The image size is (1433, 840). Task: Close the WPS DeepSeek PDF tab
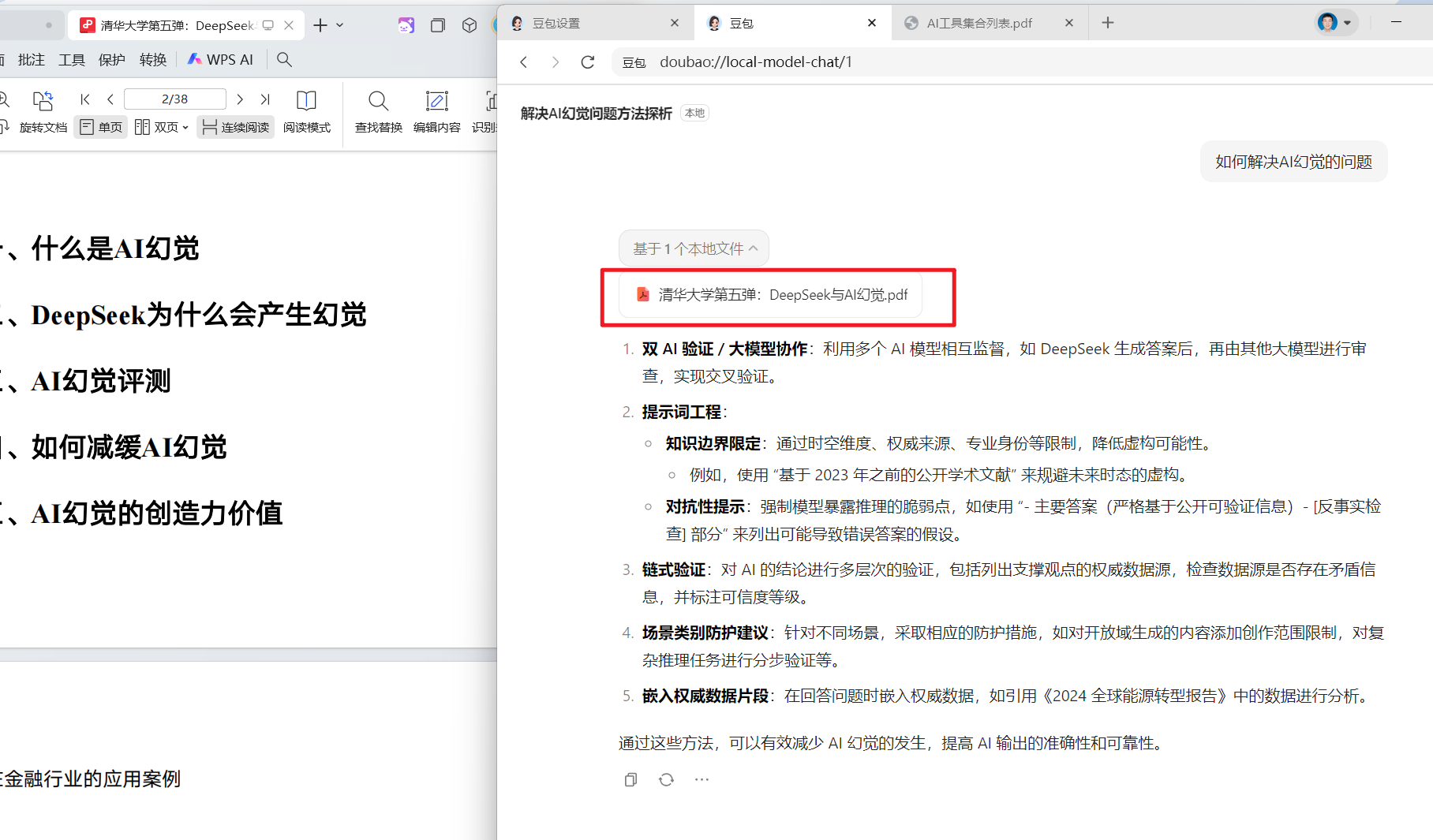tap(289, 25)
